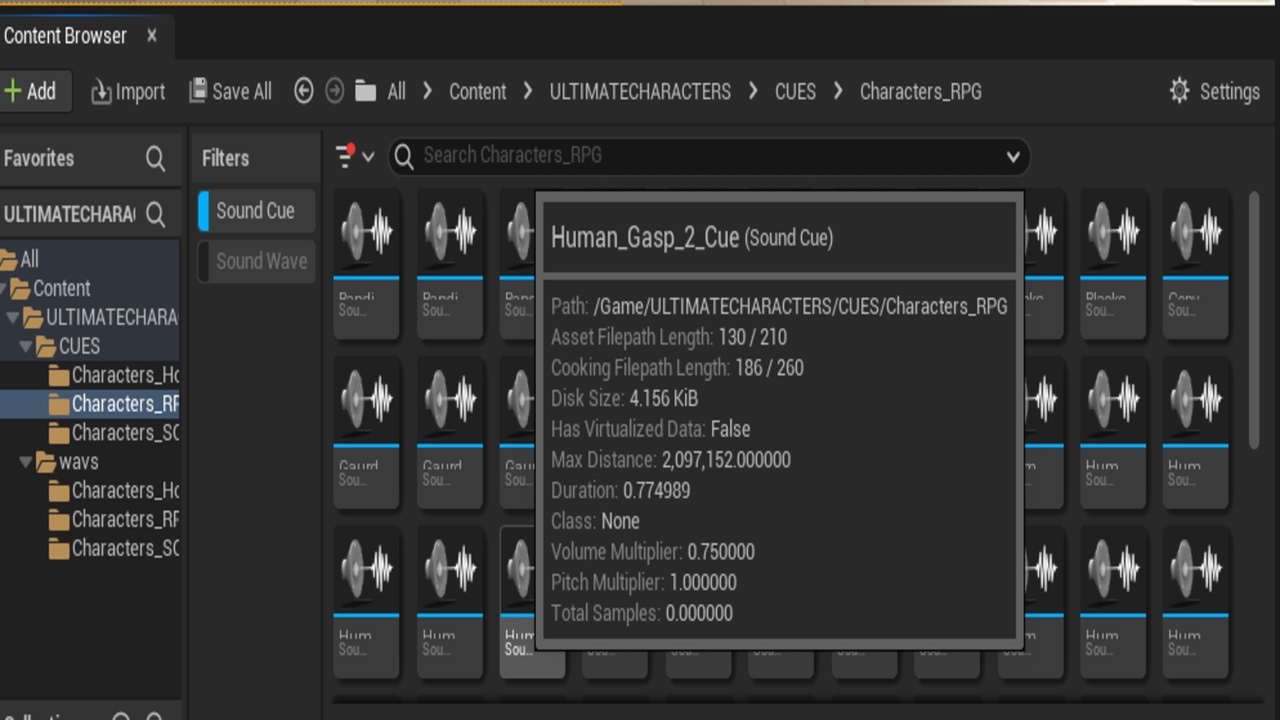This screenshot has height=720, width=1280.
Task: Toggle the Sound Cue filter
Action: [x=256, y=211]
